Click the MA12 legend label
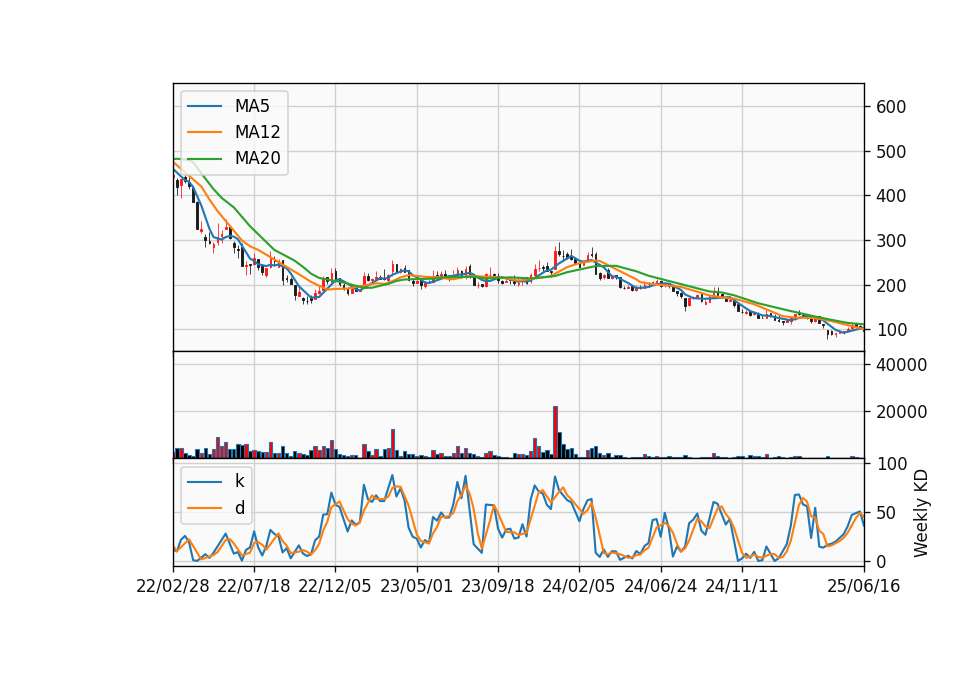This screenshot has width=960, height=690. click(x=257, y=132)
